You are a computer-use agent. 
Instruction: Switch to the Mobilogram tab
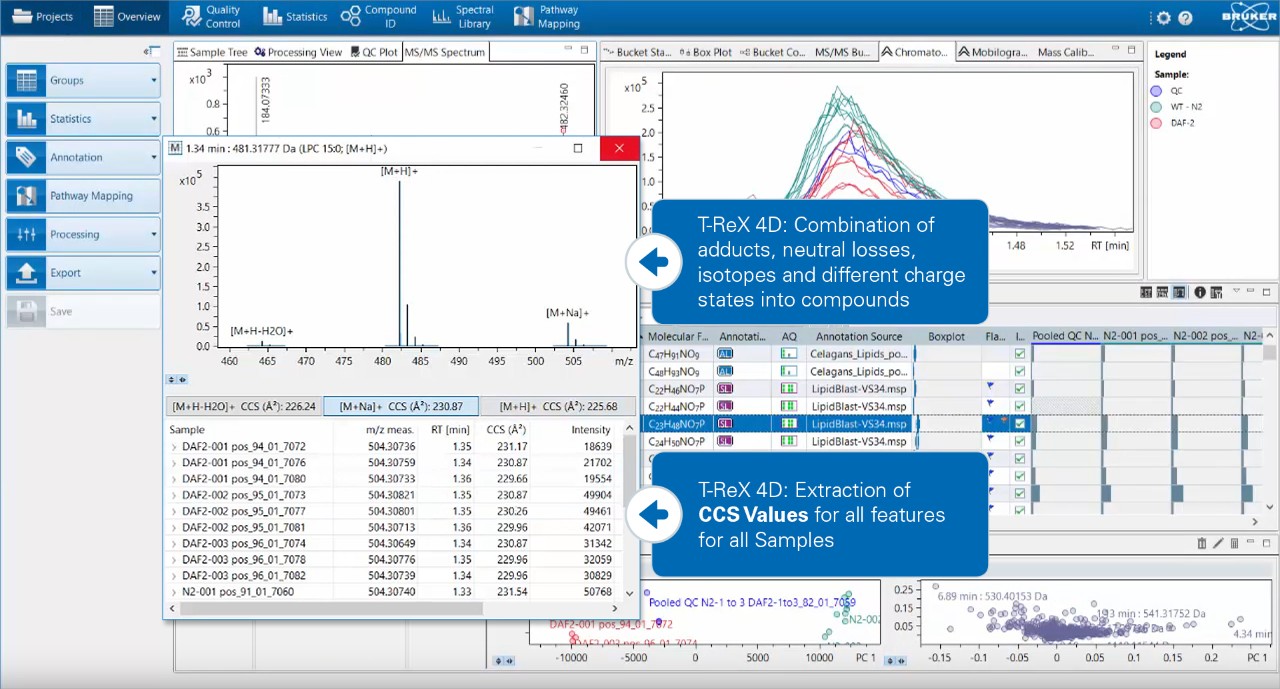click(996, 52)
